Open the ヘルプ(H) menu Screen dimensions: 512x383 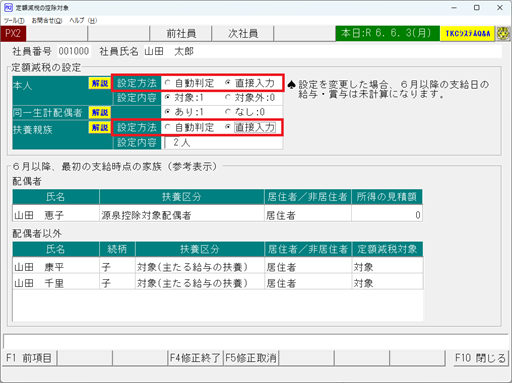click(x=83, y=21)
